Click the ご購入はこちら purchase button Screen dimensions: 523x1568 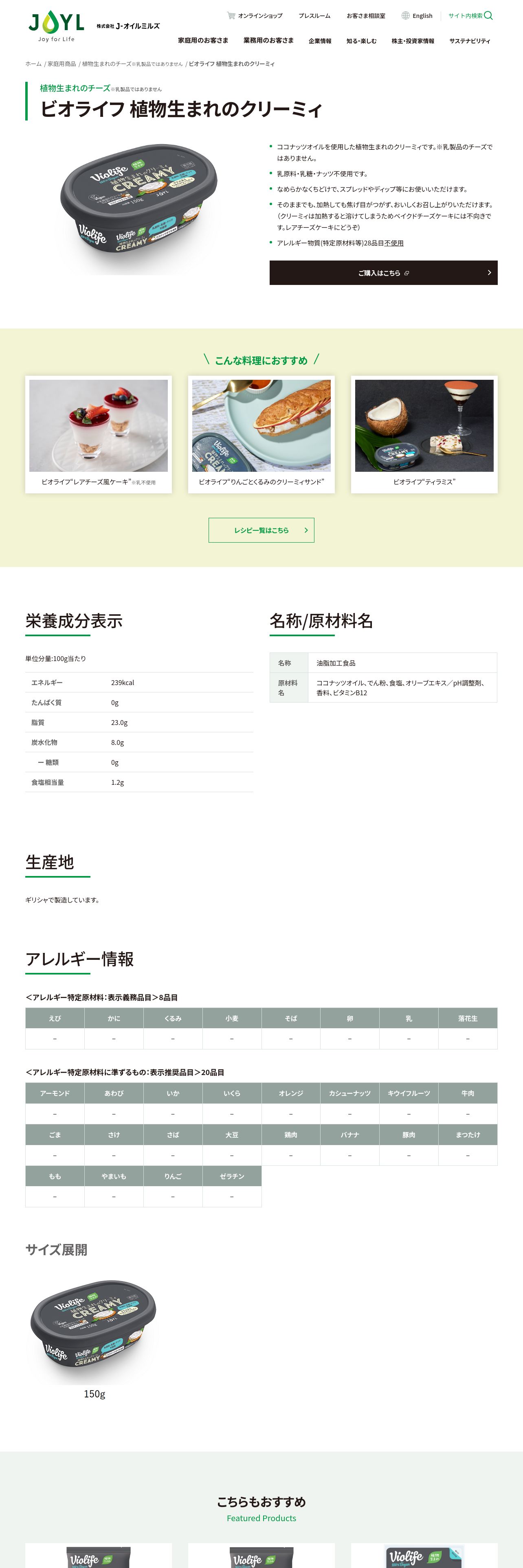(384, 273)
